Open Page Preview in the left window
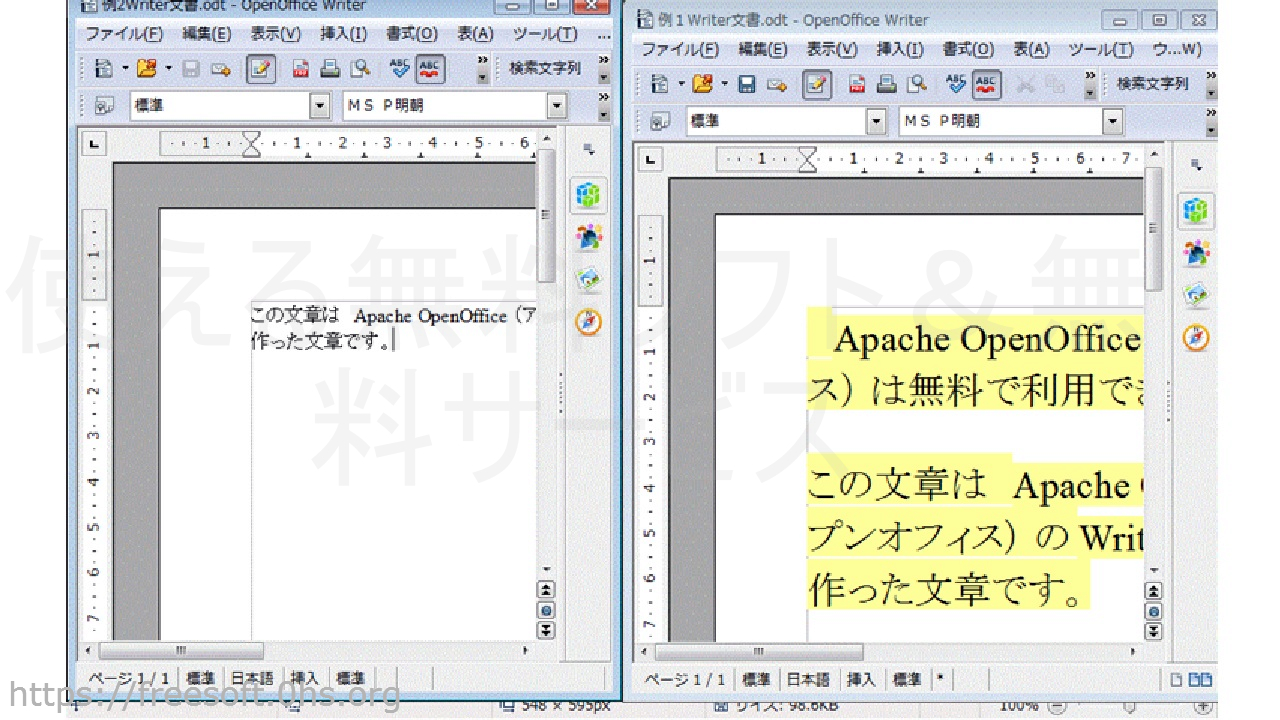Image resolution: width=1280 pixels, height=720 pixels. (x=360, y=69)
